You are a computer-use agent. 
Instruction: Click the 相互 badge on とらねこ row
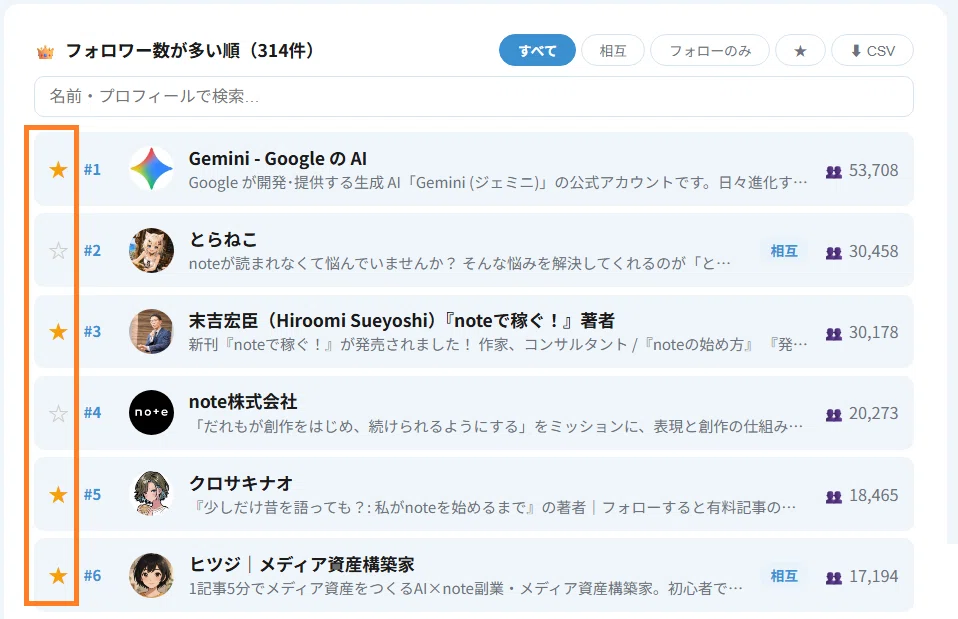(x=784, y=251)
